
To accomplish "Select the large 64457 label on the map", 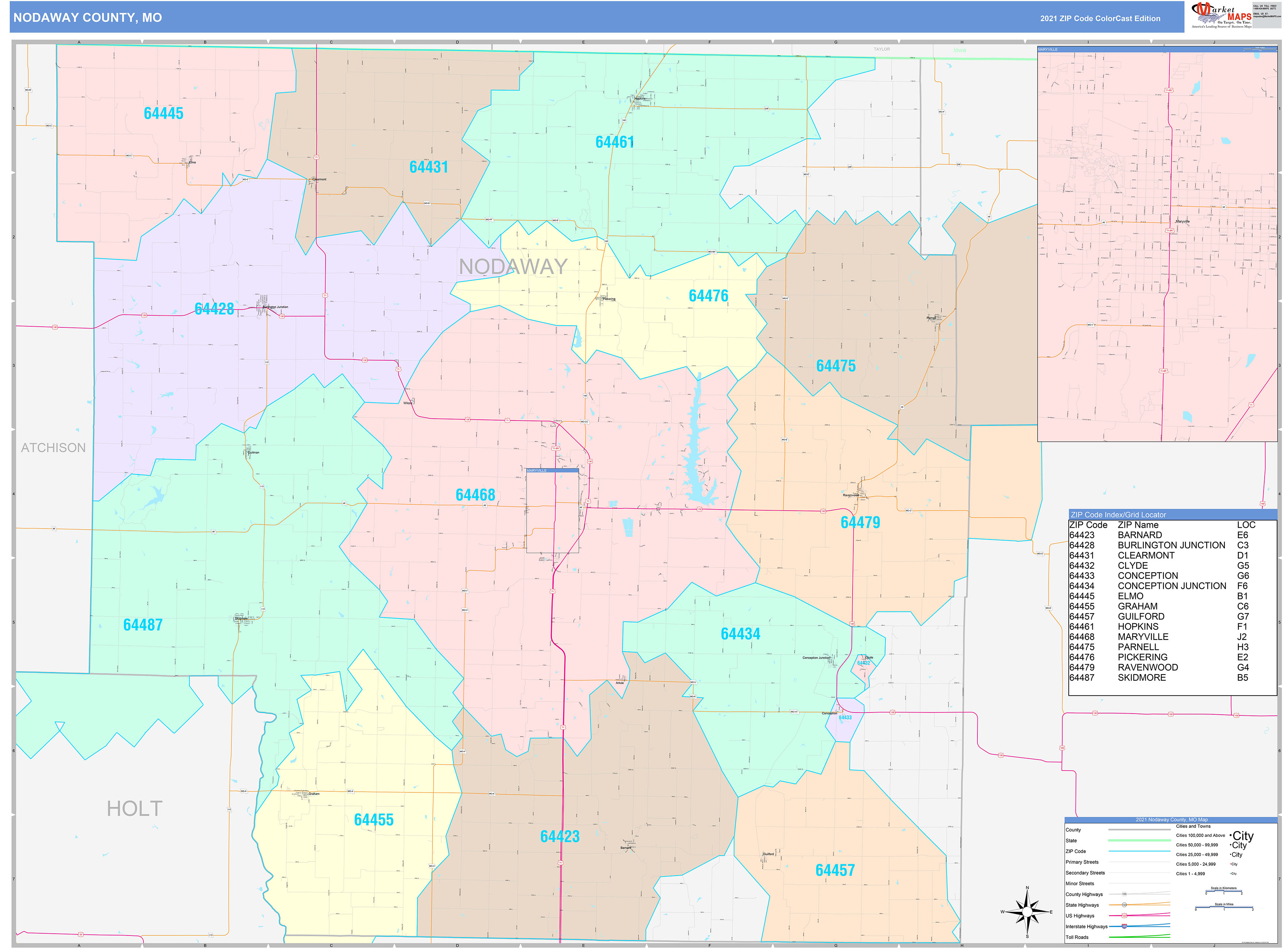I will tap(835, 870).
